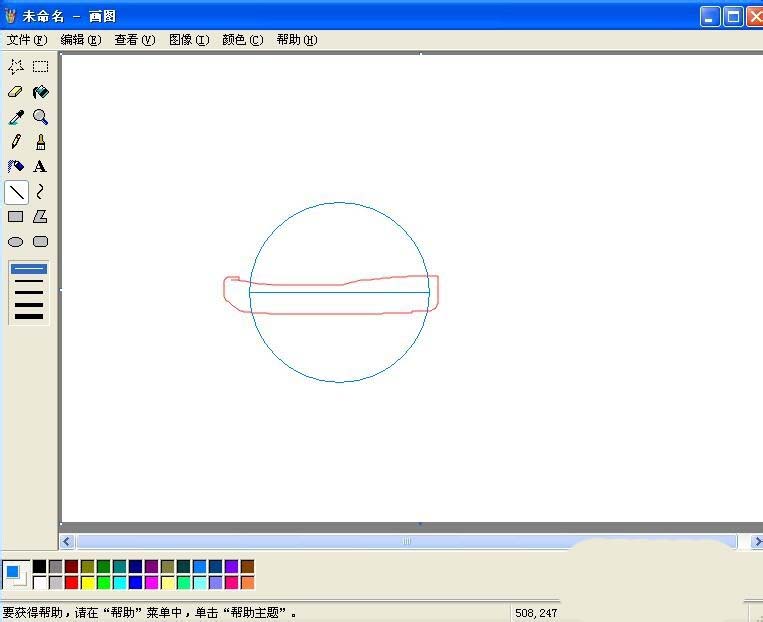Image resolution: width=763 pixels, height=622 pixels.
Task: Choose the brown swatch
Action: click(x=247, y=567)
